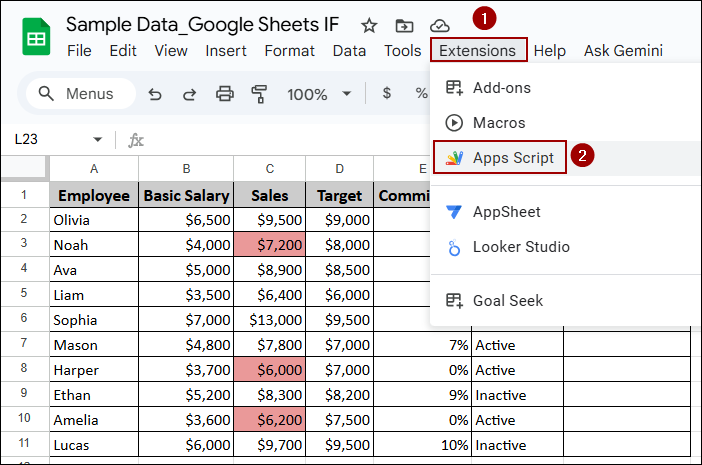
Task: Select the red highlighted $7,200 cell
Action: [x=269, y=244]
